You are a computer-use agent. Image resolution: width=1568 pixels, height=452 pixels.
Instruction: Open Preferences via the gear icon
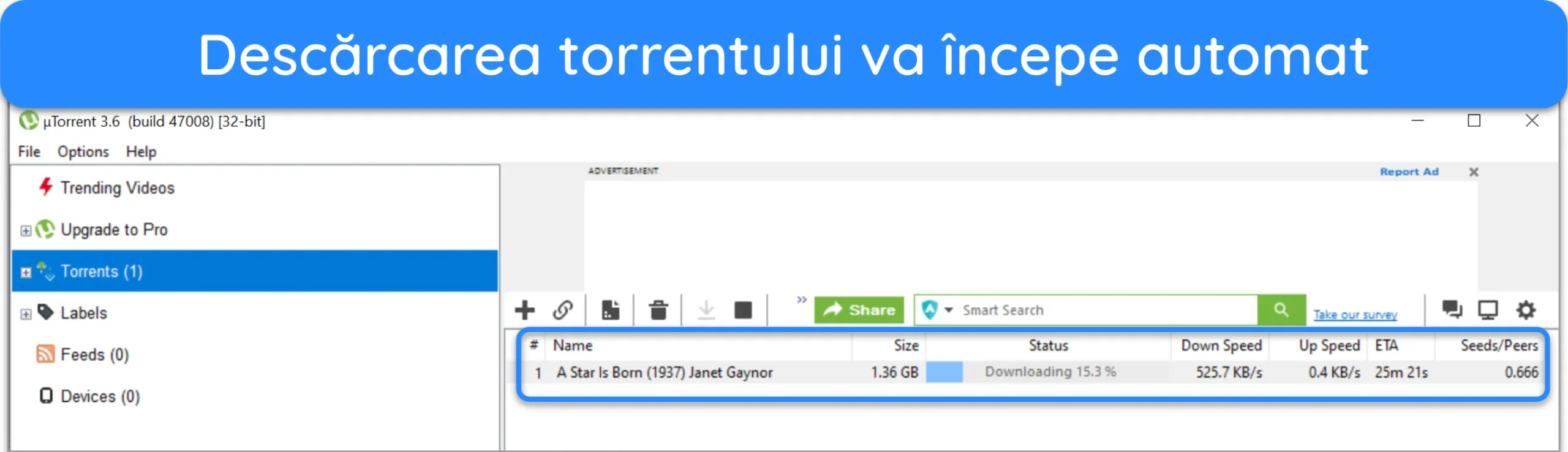(x=1526, y=310)
